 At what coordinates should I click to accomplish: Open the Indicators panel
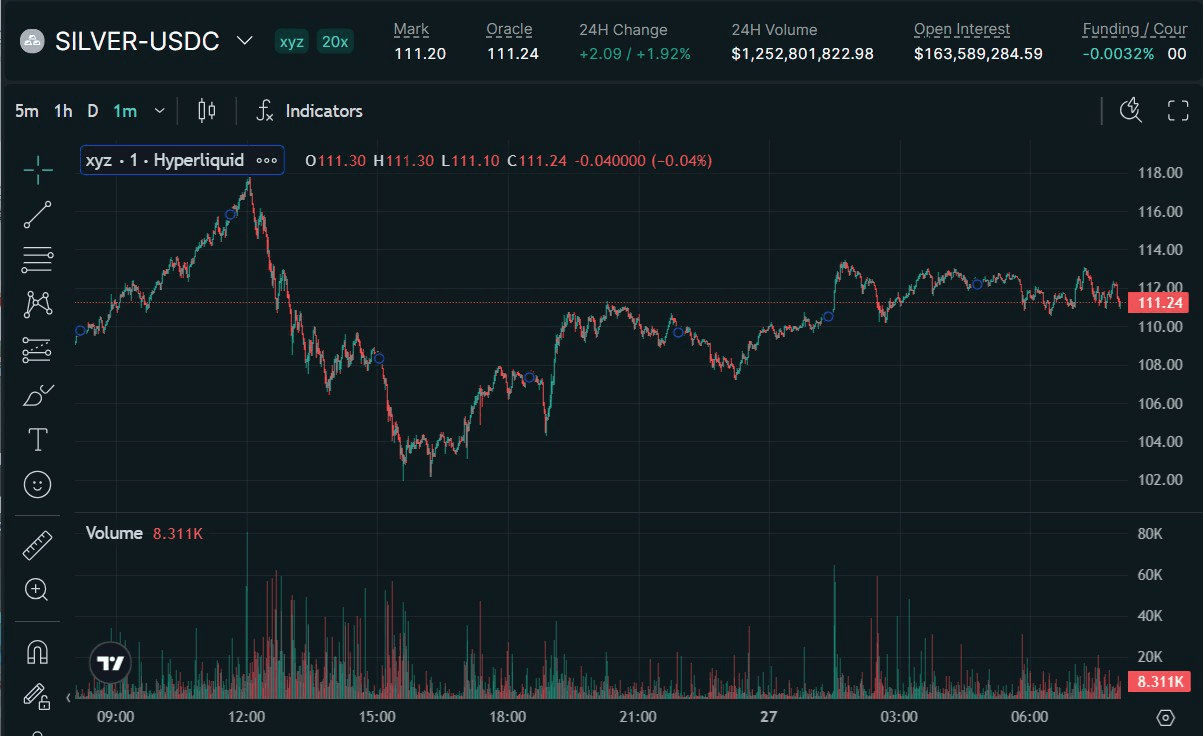310,111
